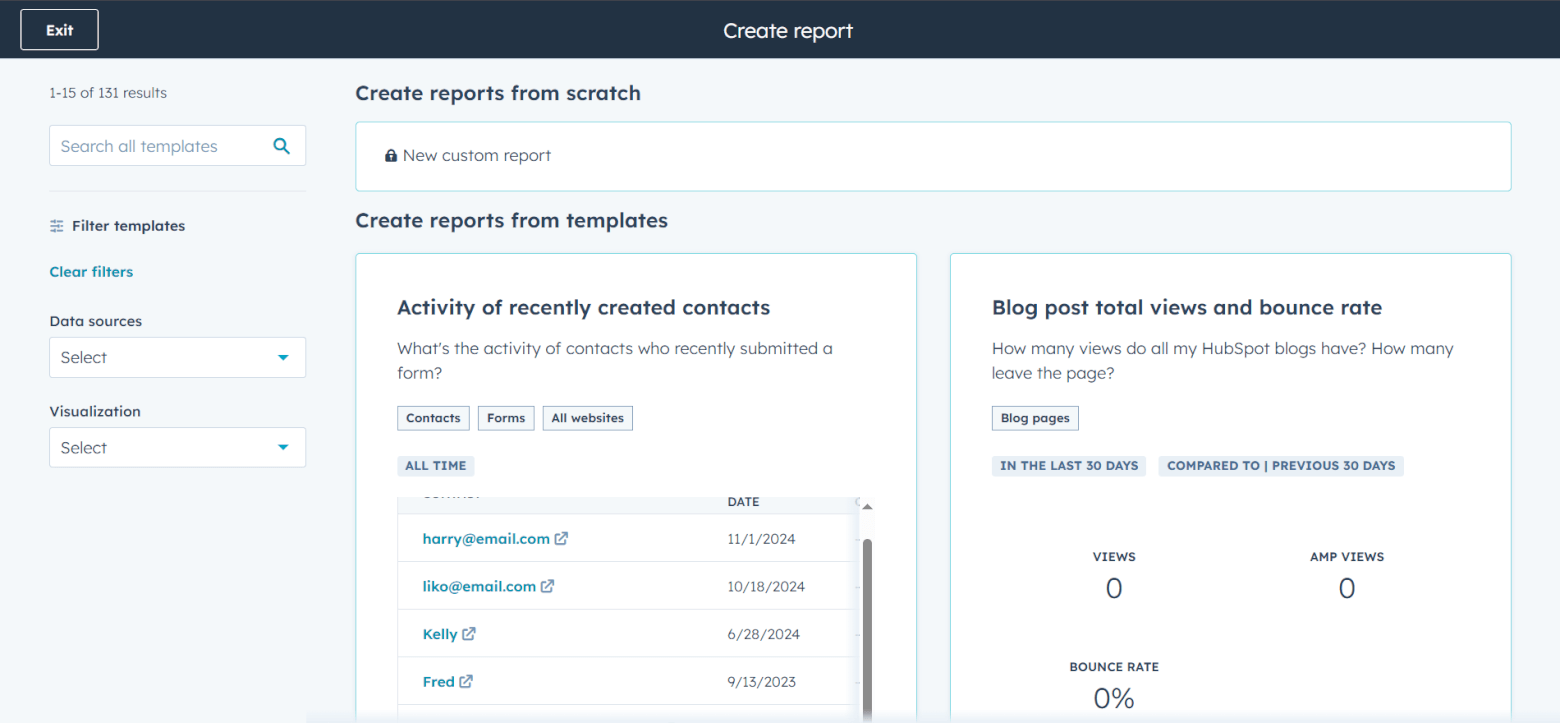
Task: Click the IN THE LAST 30 DAYS badge
Action: 1069,466
